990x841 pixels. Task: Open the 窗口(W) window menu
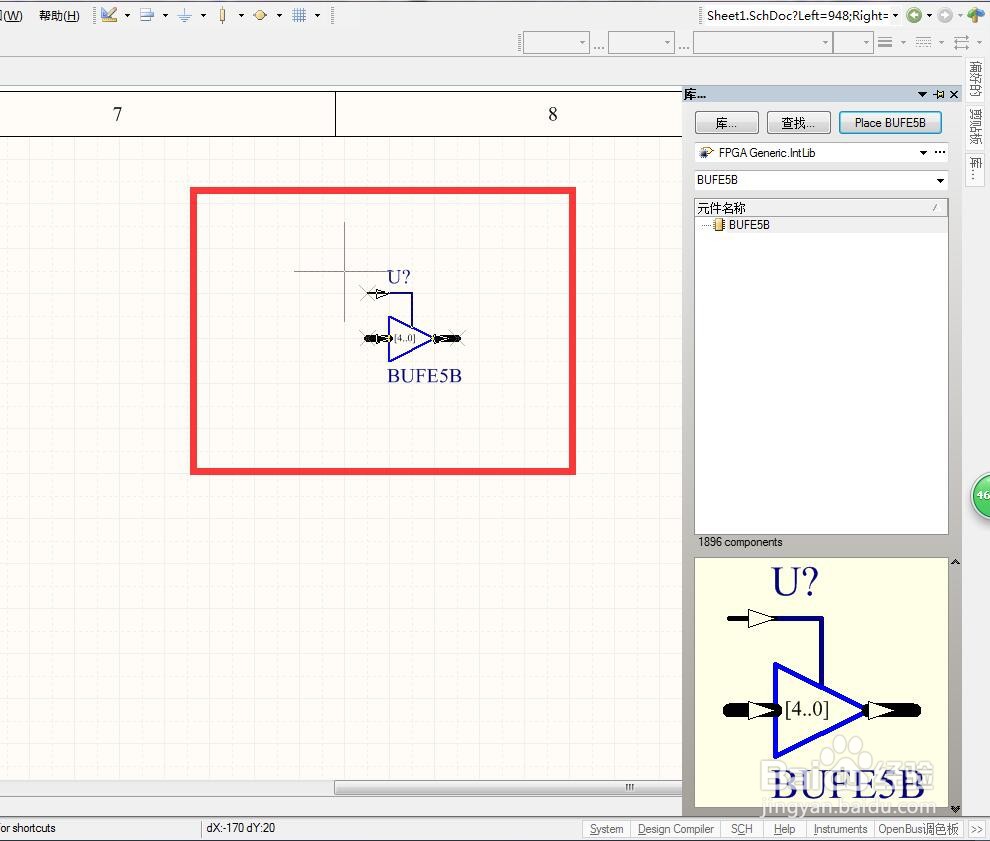tap(11, 16)
